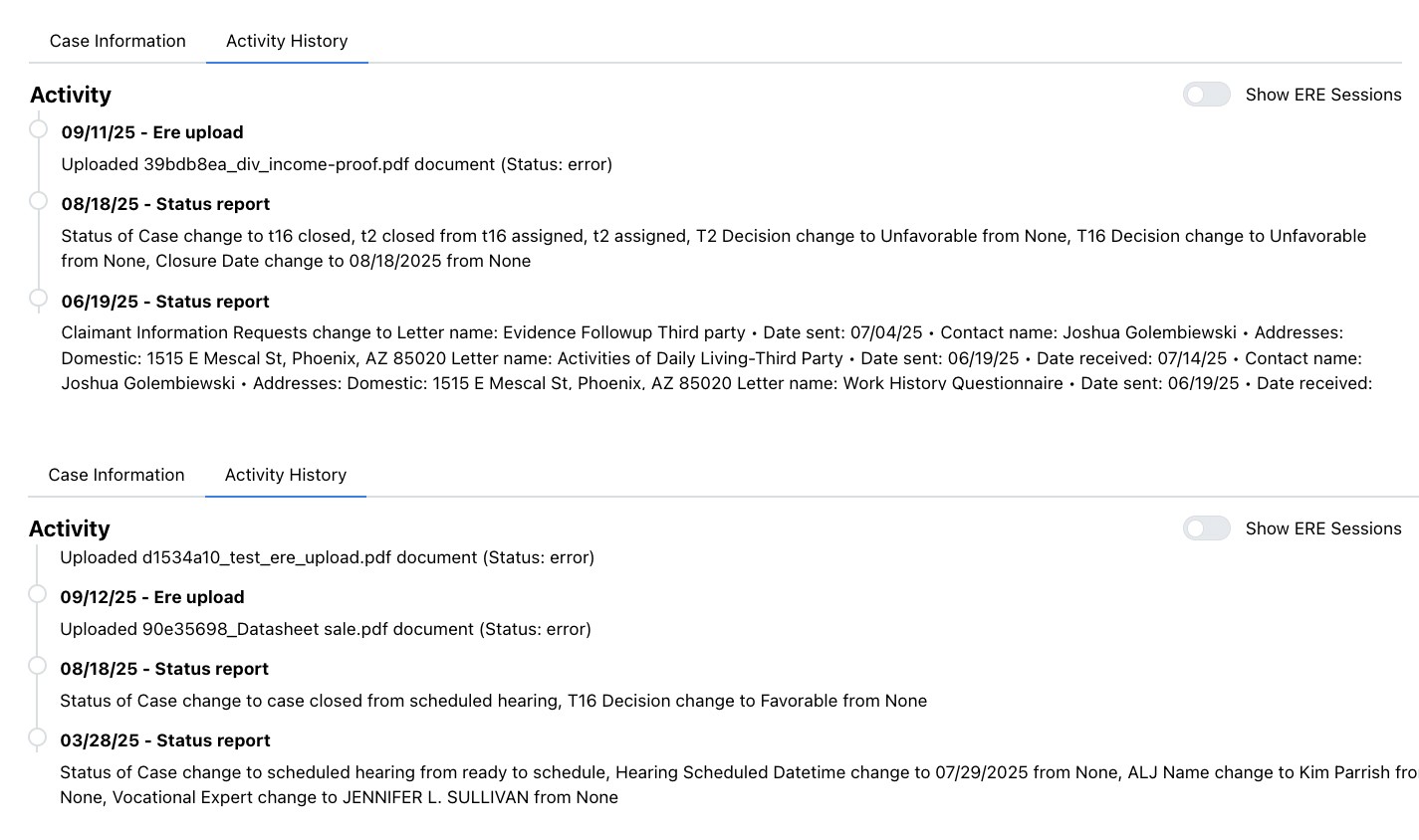Toggle the bottom Show ERE Sessions switch
The width and height of the screenshot is (1419, 840).
[1206, 528]
